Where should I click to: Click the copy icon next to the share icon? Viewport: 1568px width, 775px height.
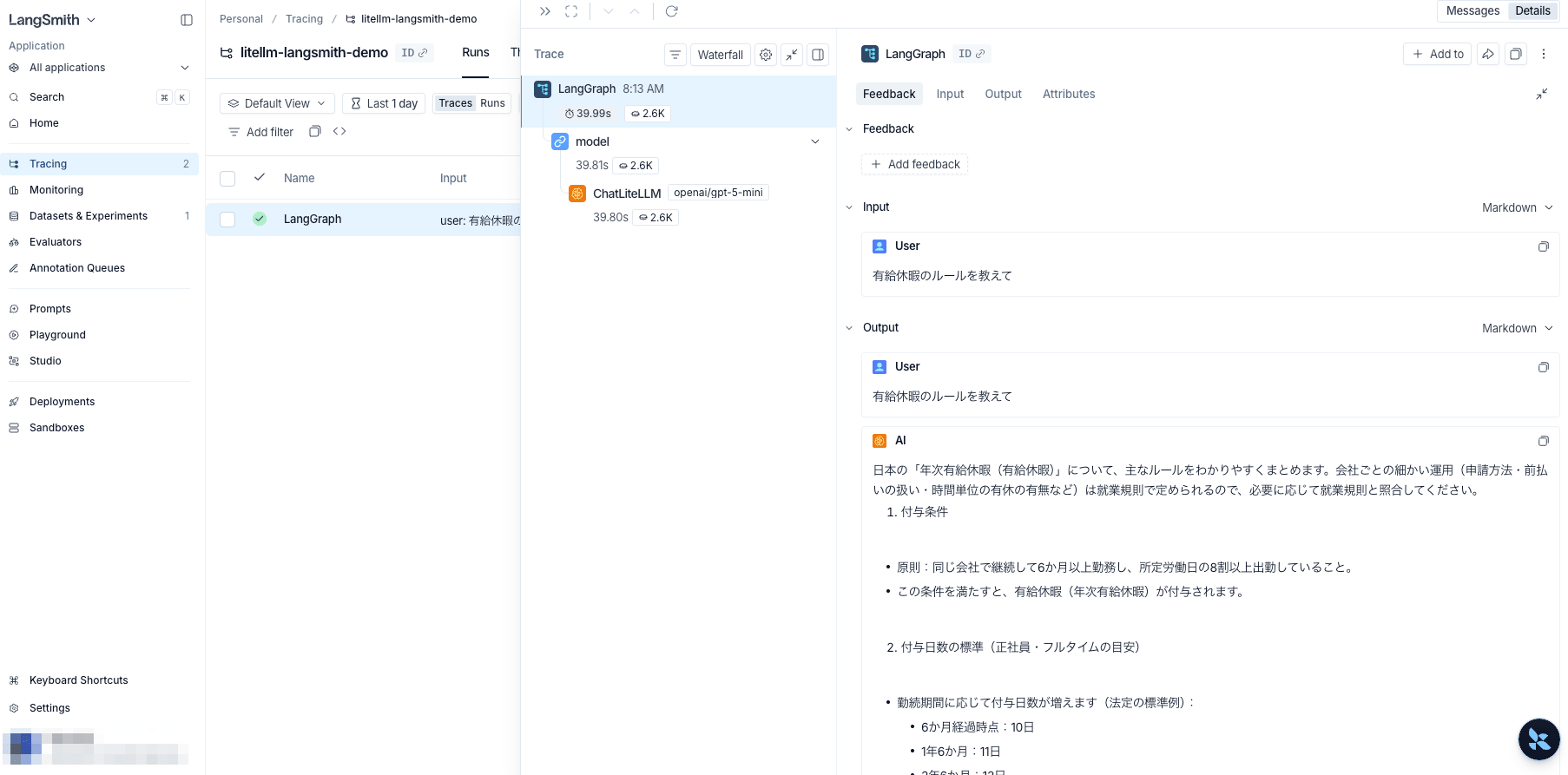click(x=1515, y=54)
